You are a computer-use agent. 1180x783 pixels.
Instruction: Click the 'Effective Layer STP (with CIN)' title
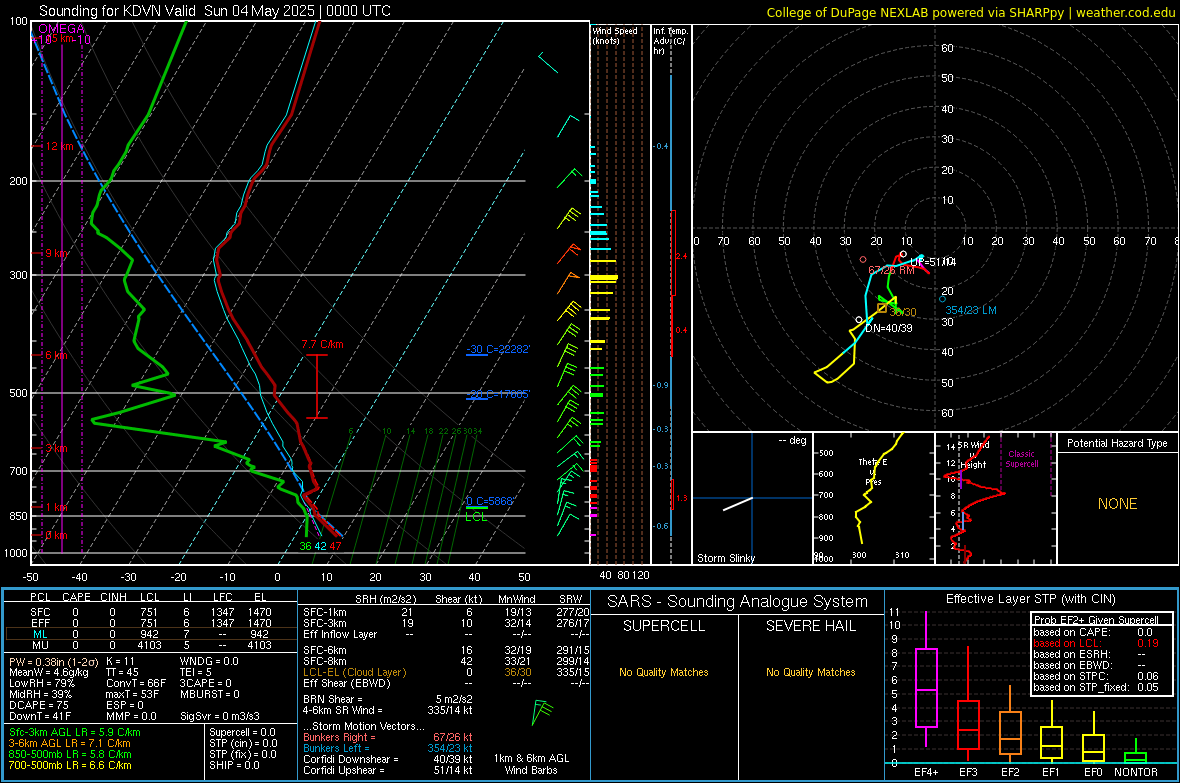point(1030,599)
